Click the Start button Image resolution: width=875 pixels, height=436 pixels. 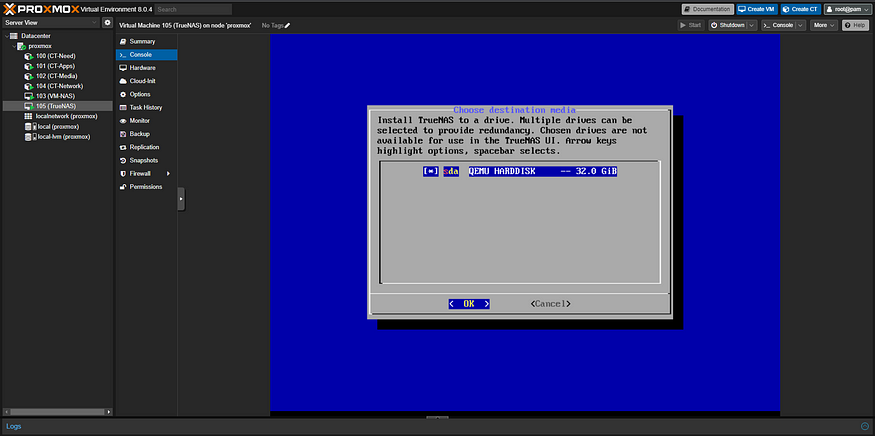(x=691, y=25)
